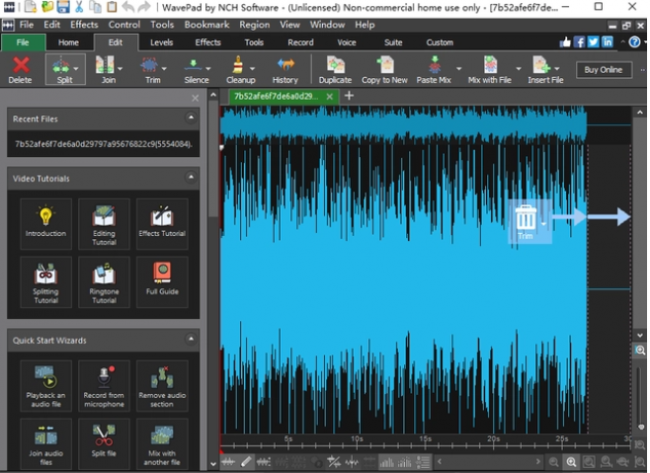Open Join dropdown arrow
Image resolution: width=650 pixels, height=473 pixels.
(120, 68)
